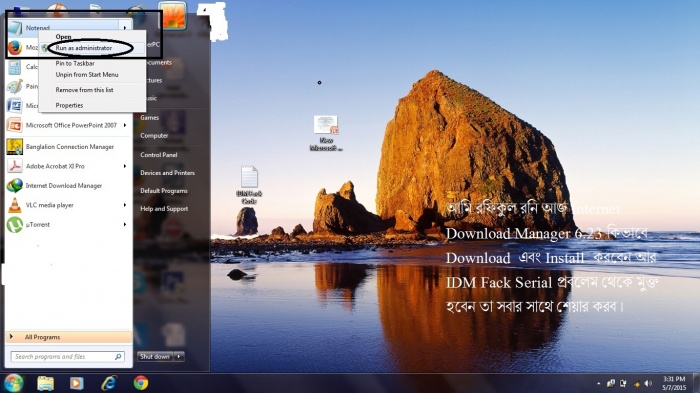Launch Microsoft Office PowerPoint 2007
The height and width of the screenshot is (393, 700).
pyautogui.click(x=69, y=125)
